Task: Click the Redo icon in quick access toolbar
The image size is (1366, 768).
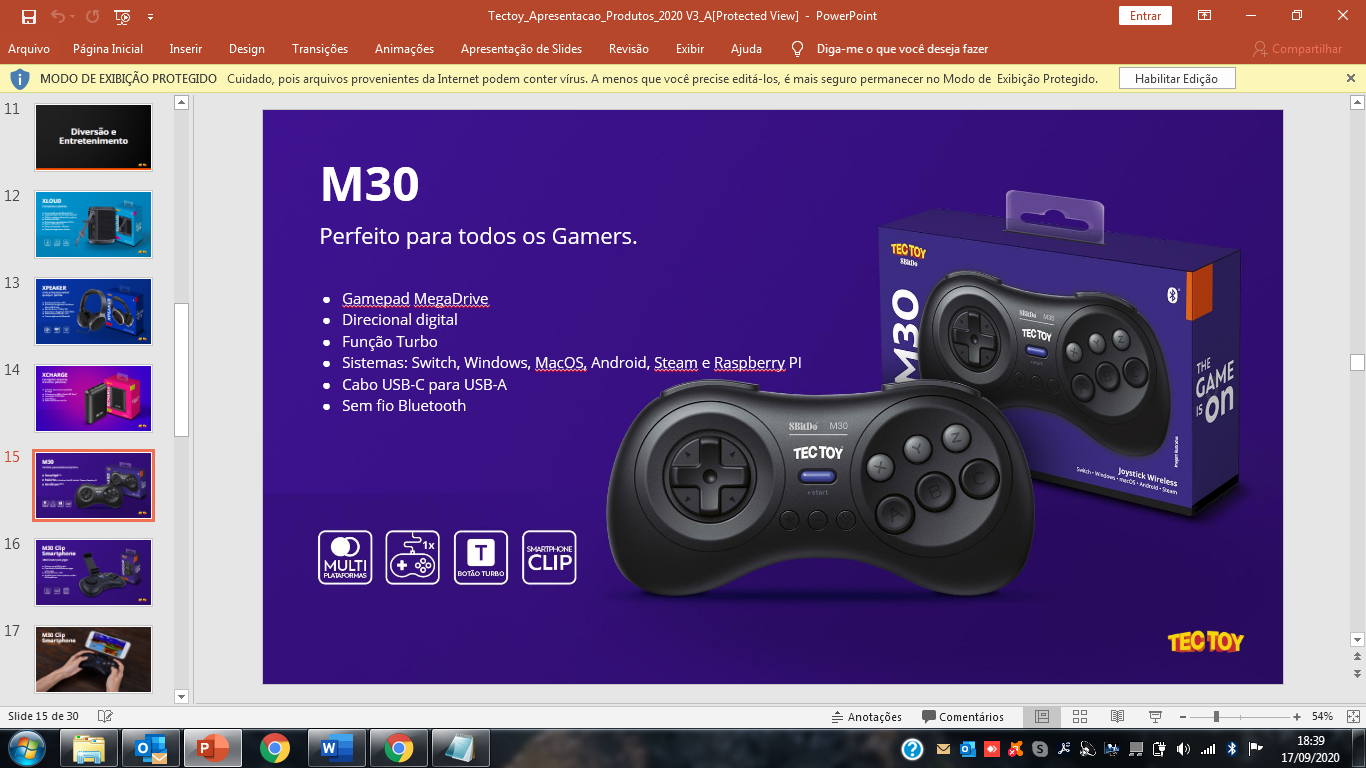Action: [92, 16]
